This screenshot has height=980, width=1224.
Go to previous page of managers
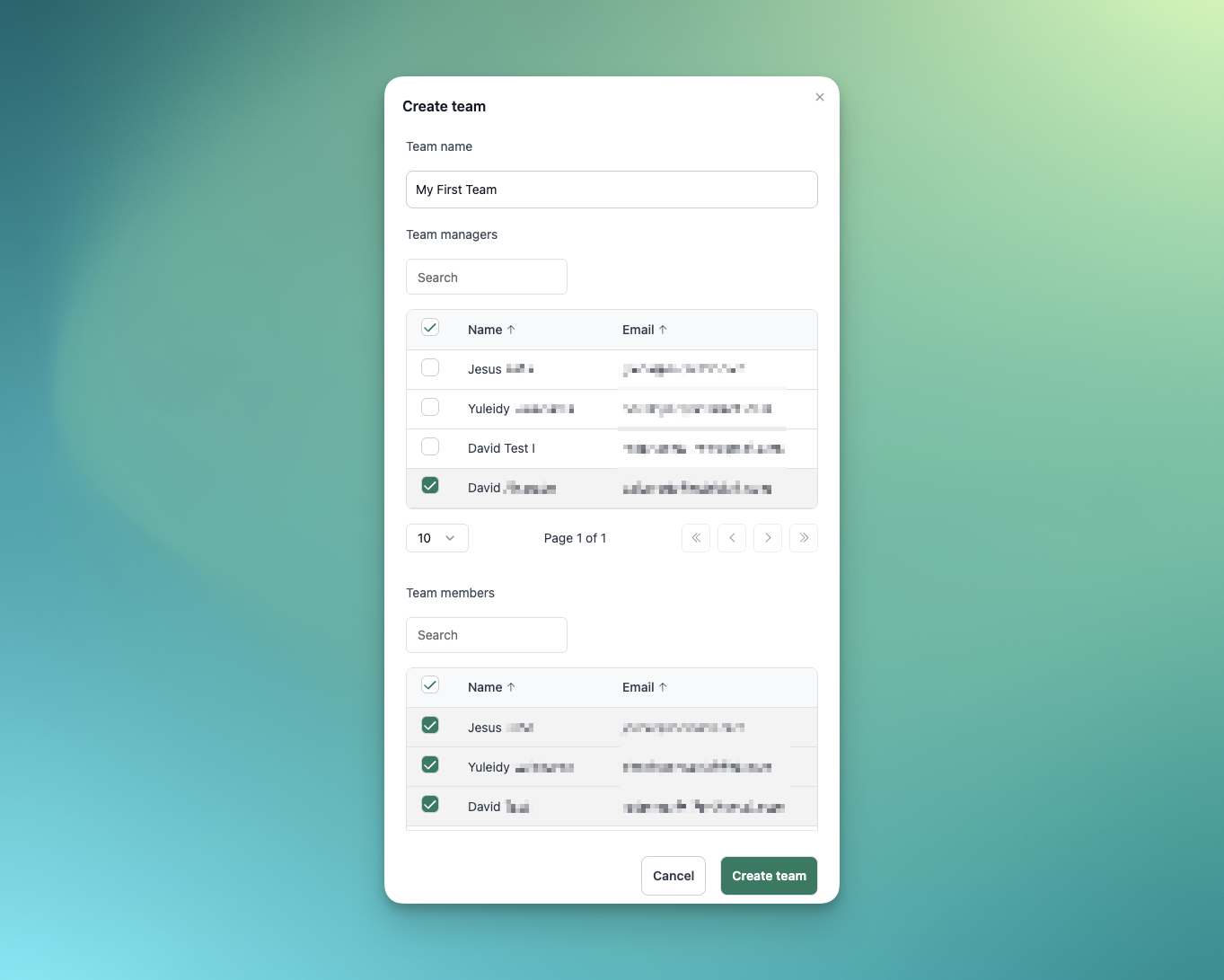click(732, 538)
